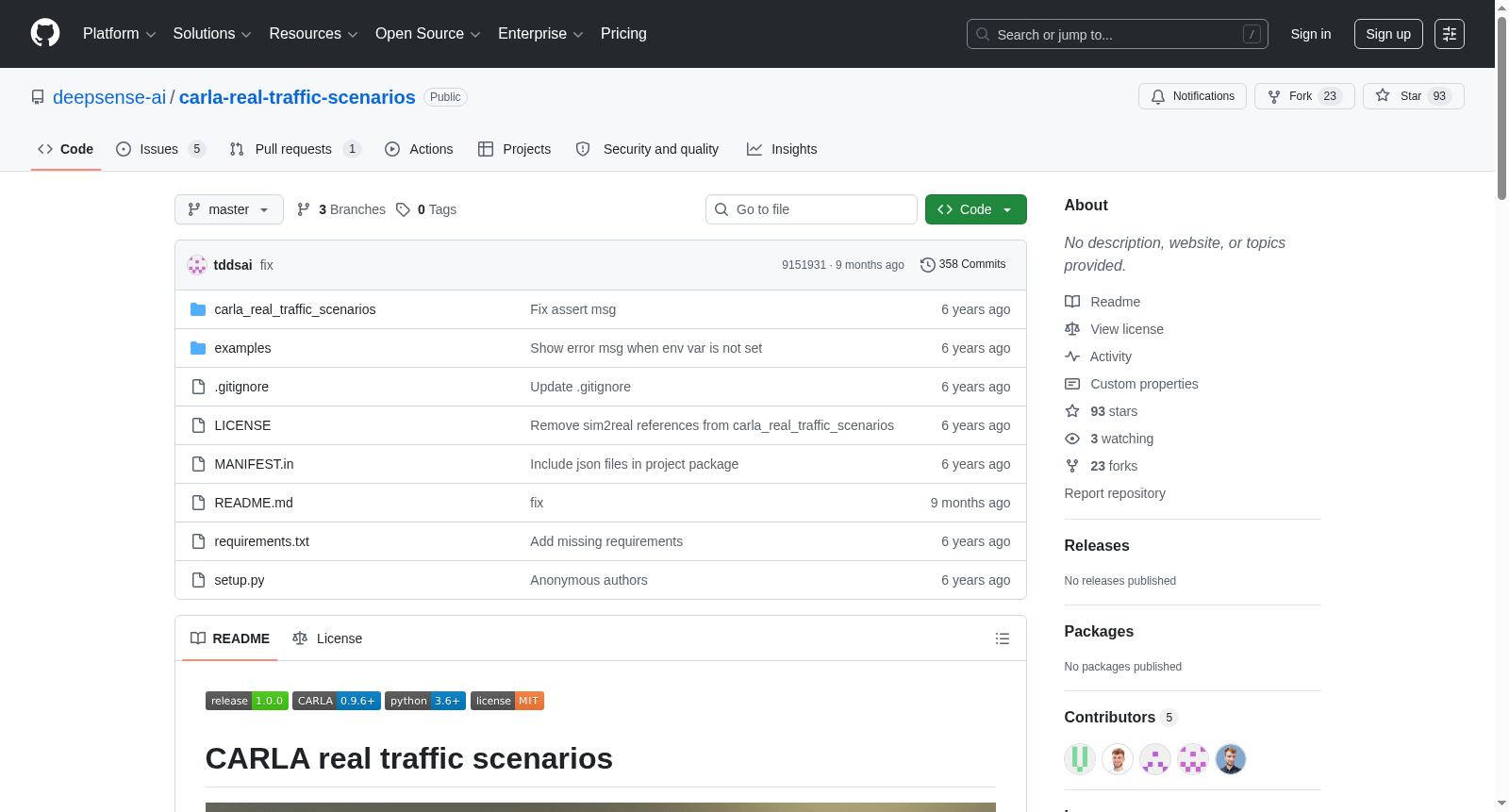The width and height of the screenshot is (1509, 812).
Task: Open the Activity pulse icon
Action: (x=1072, y=356)
